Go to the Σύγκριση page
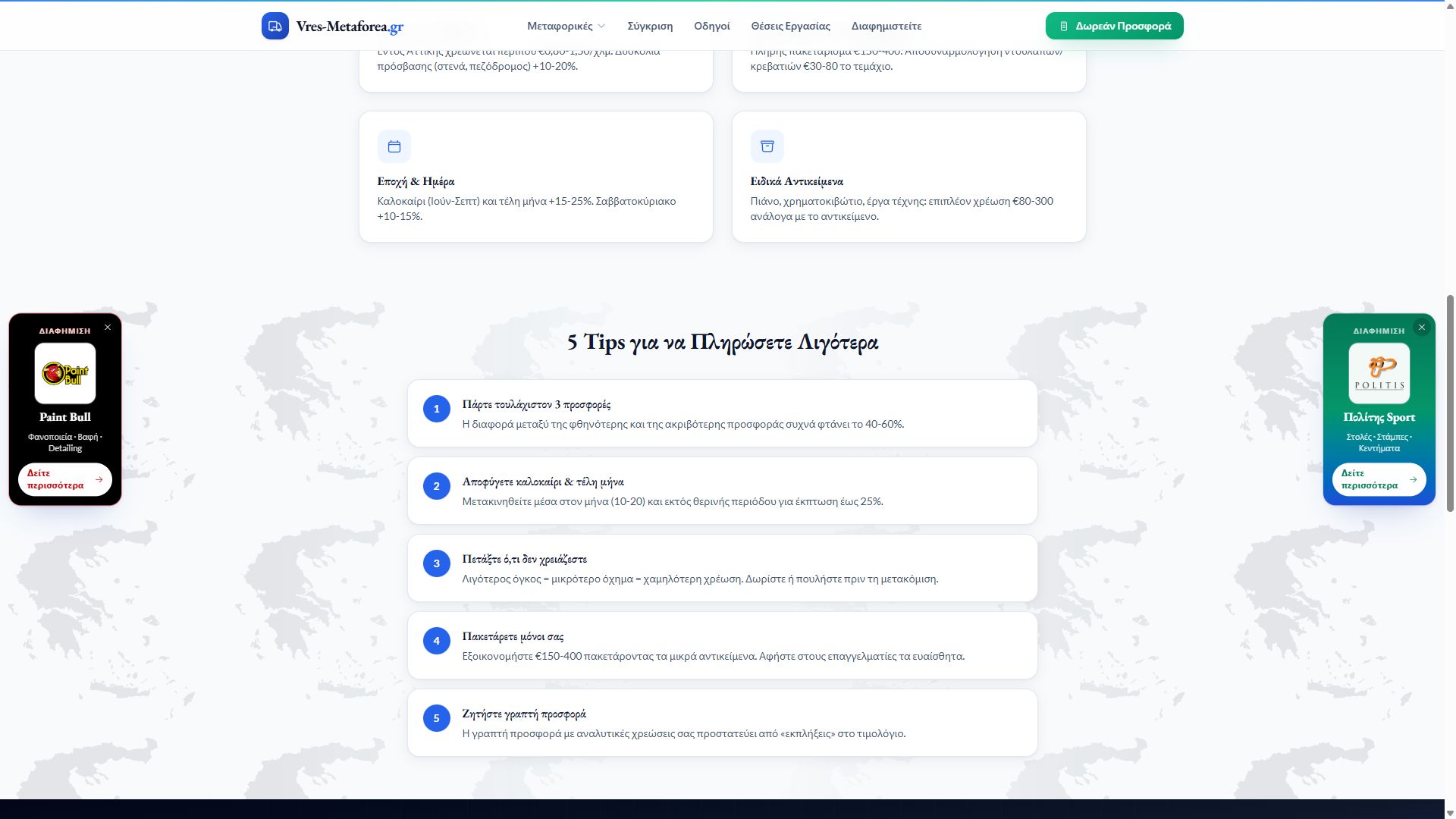 (650, 26)
